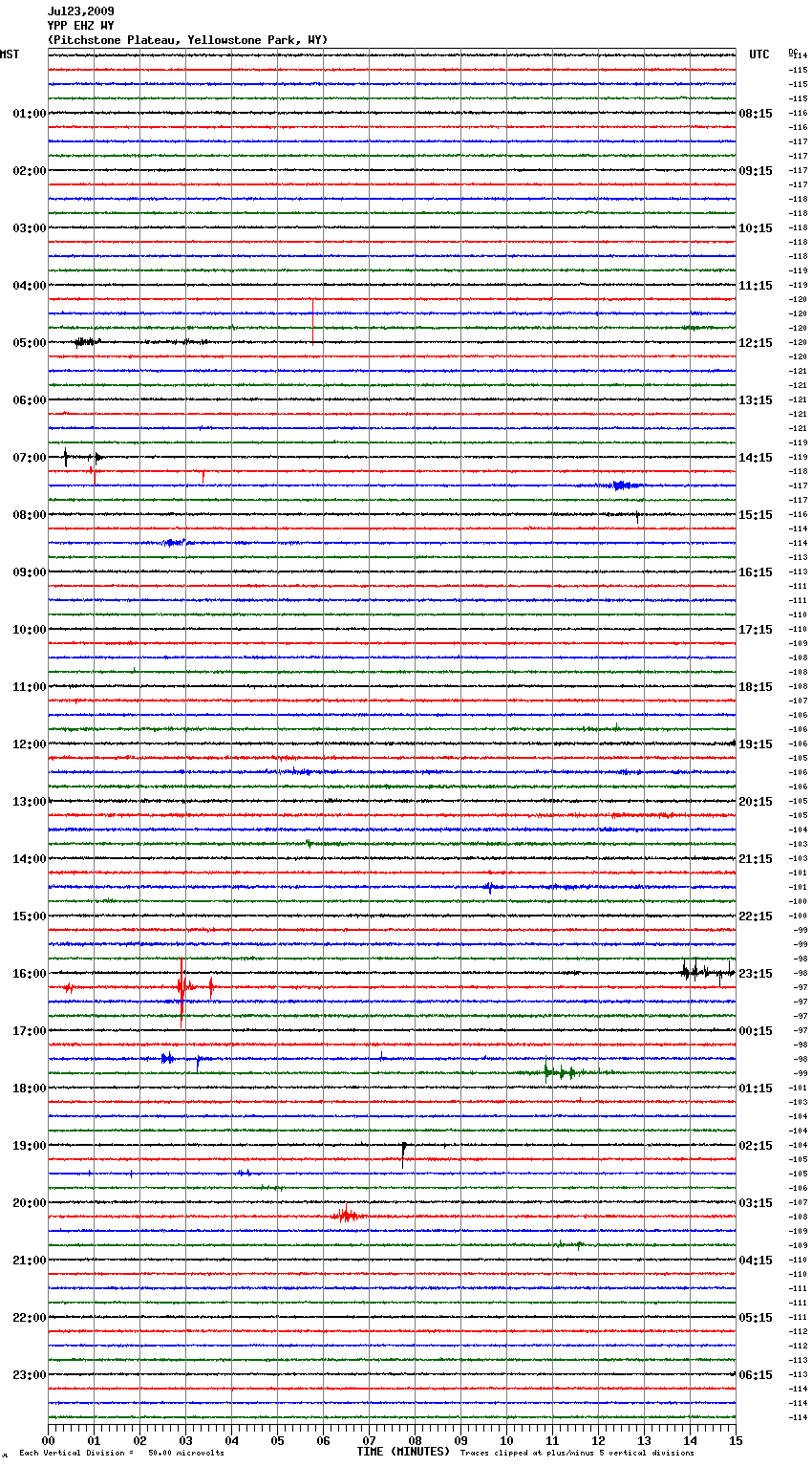812x1466 pixels.
Task: Click the MST time label "11:00"
Action: click(x=30, y=687)
